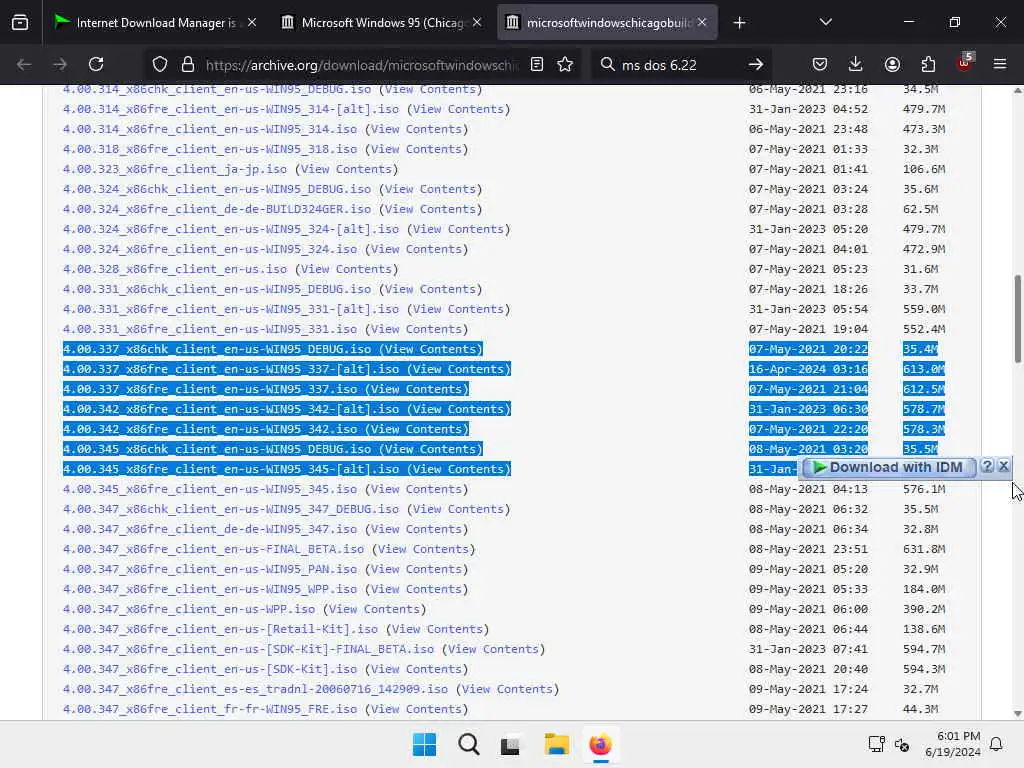Submit the search with the arrow button
This screenshot has width=1024, height=768.
[756, 64]
